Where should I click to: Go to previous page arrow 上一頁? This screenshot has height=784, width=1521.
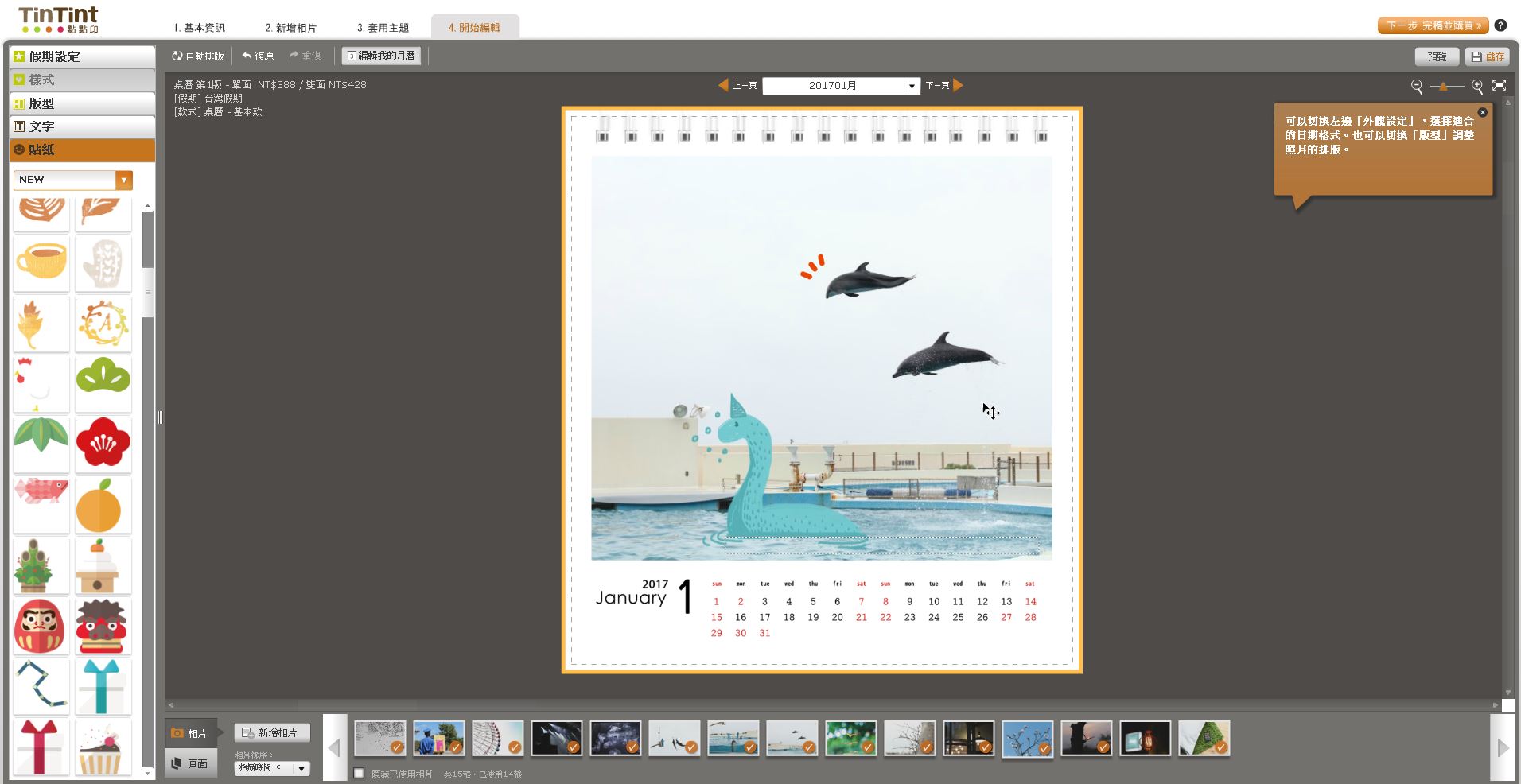pyautogui.click(x=737, y=85)
